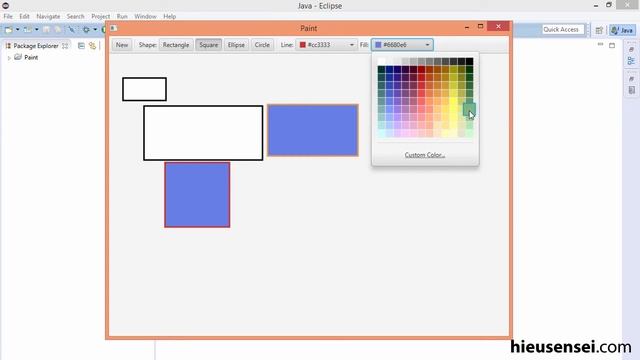The height and width of the screenshot is (360, 640).
Task: Open the File menu in Eclipse
Action: (8, 16)
